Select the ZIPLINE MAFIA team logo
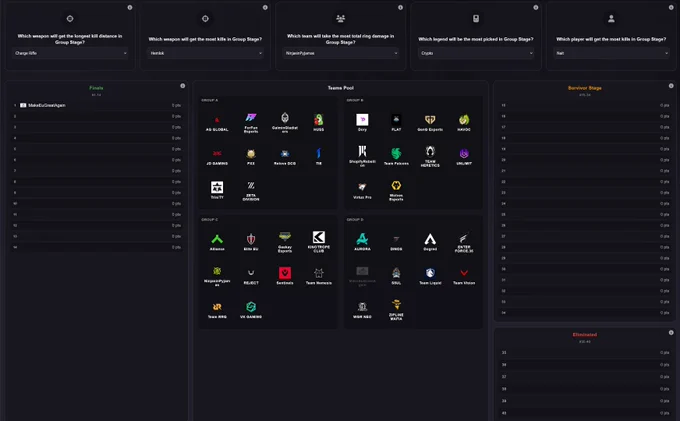 396,305
